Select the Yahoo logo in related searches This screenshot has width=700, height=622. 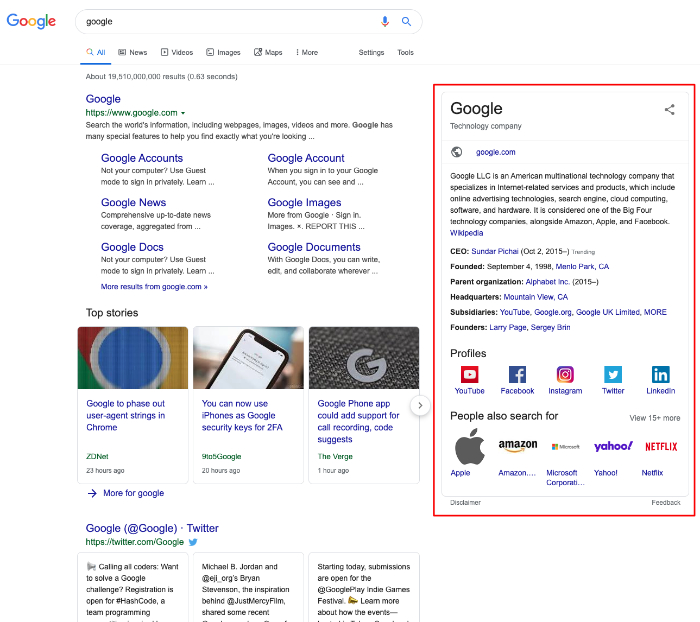(x=613, y=446)
